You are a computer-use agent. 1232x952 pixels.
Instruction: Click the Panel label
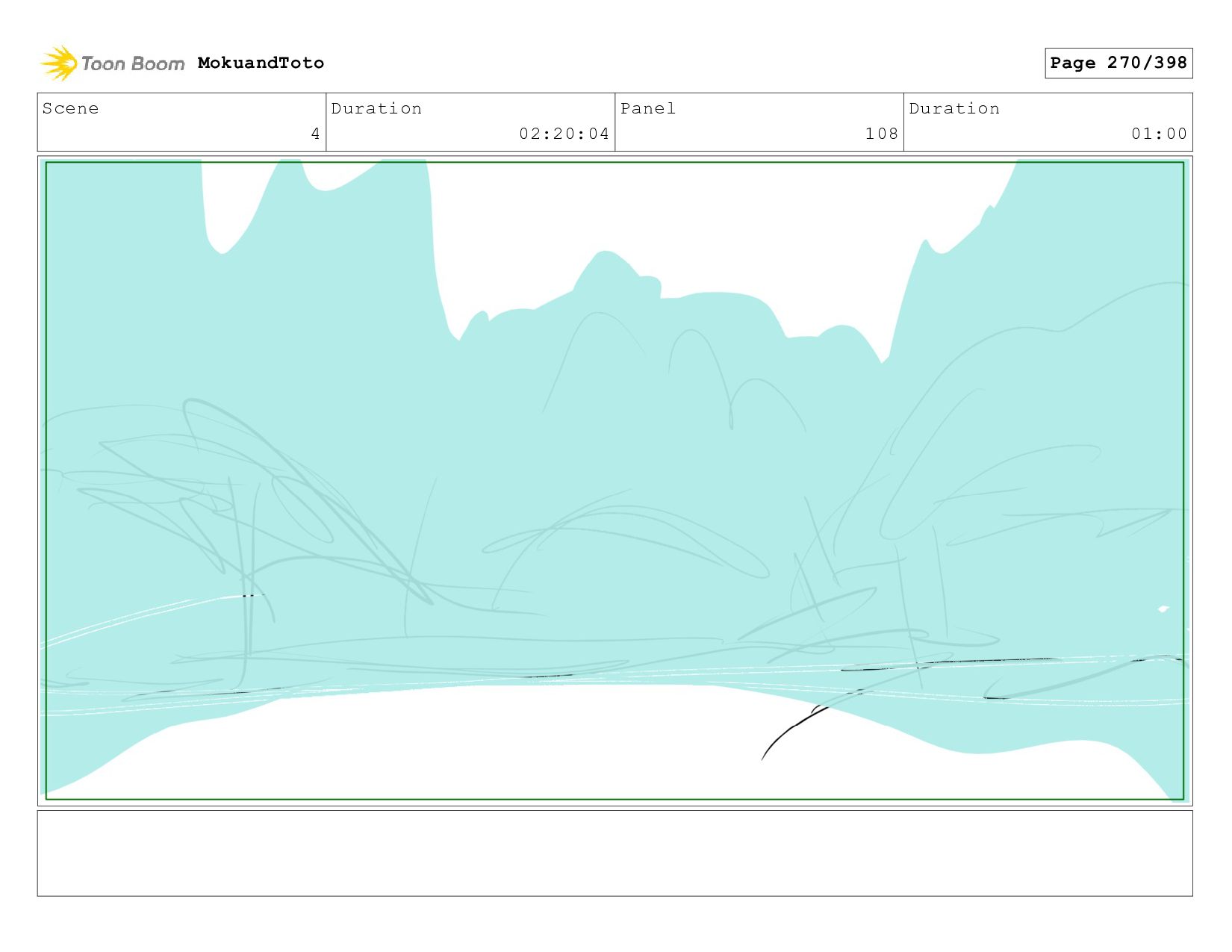(648, 108)
